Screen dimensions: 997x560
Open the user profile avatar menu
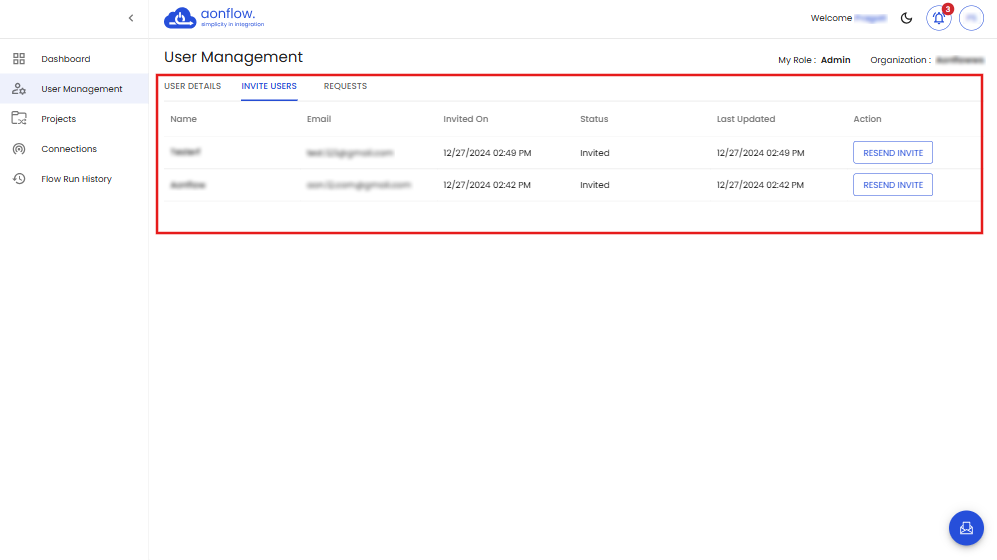pyautogui.click(x=971, y=18)
